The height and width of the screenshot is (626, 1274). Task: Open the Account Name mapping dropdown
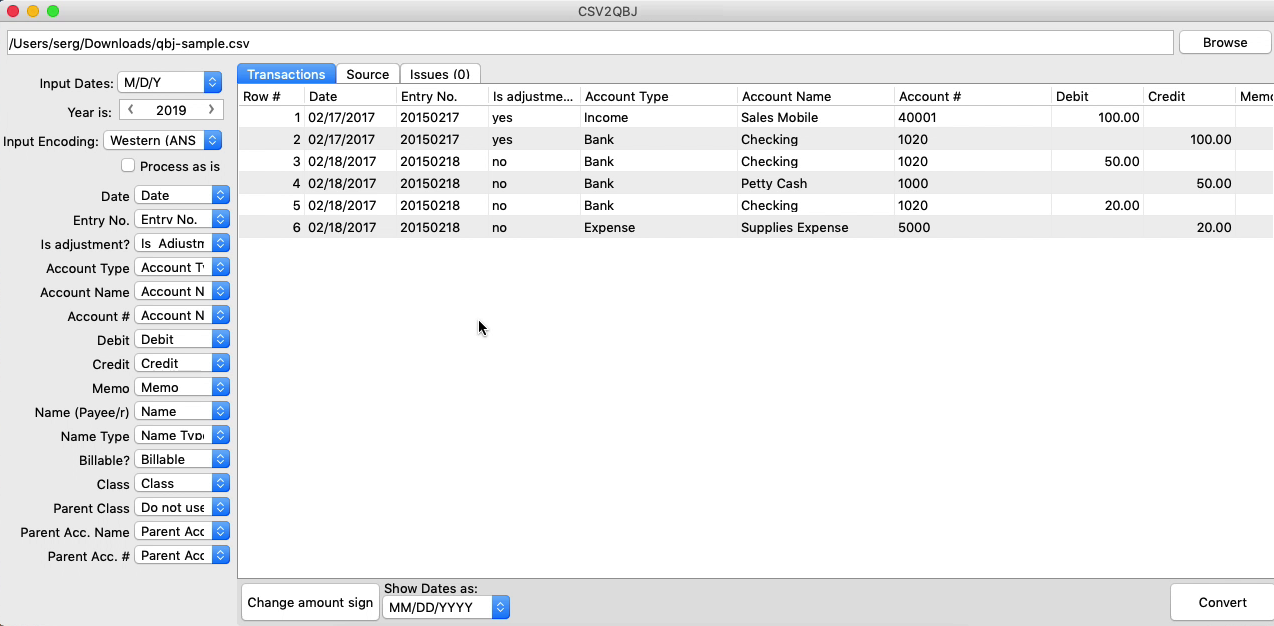point(182,291)
